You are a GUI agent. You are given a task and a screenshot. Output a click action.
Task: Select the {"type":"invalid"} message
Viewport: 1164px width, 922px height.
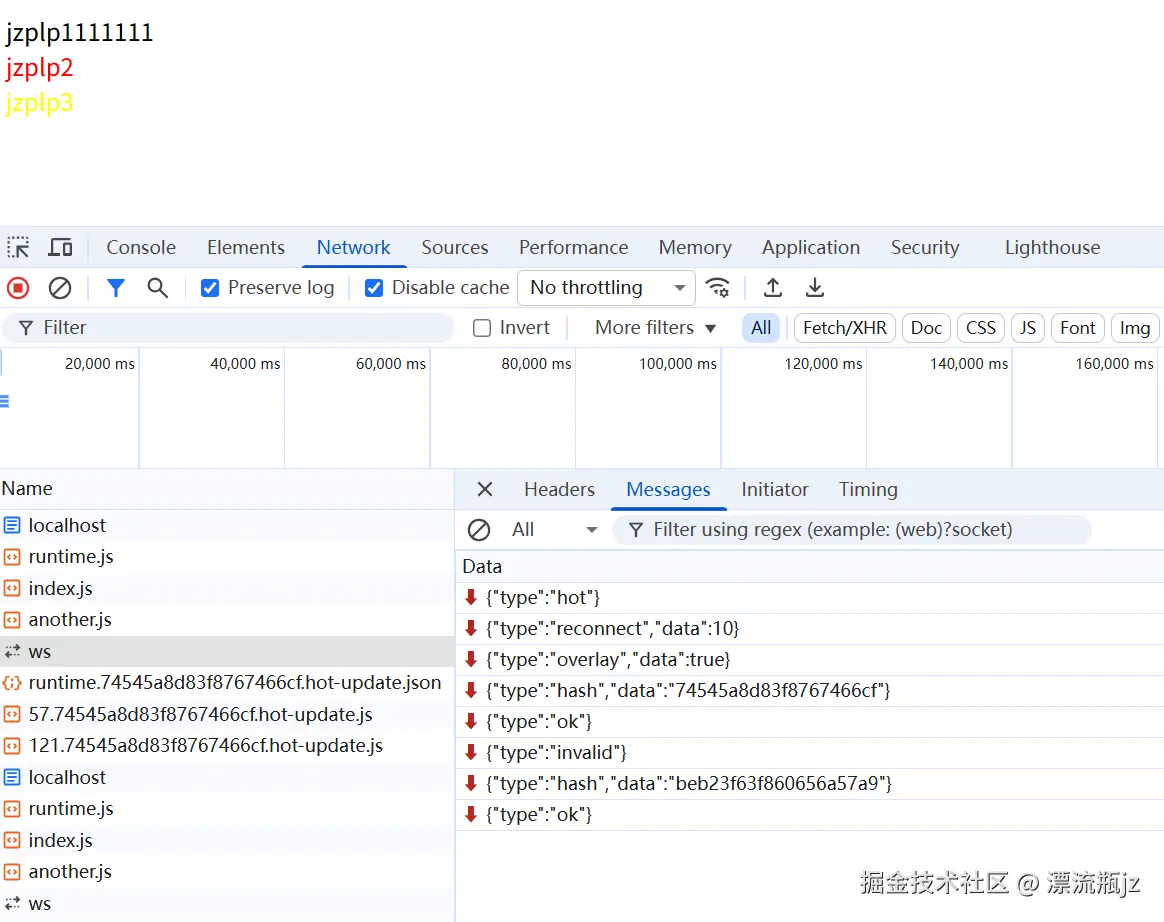tap(810, 753)
